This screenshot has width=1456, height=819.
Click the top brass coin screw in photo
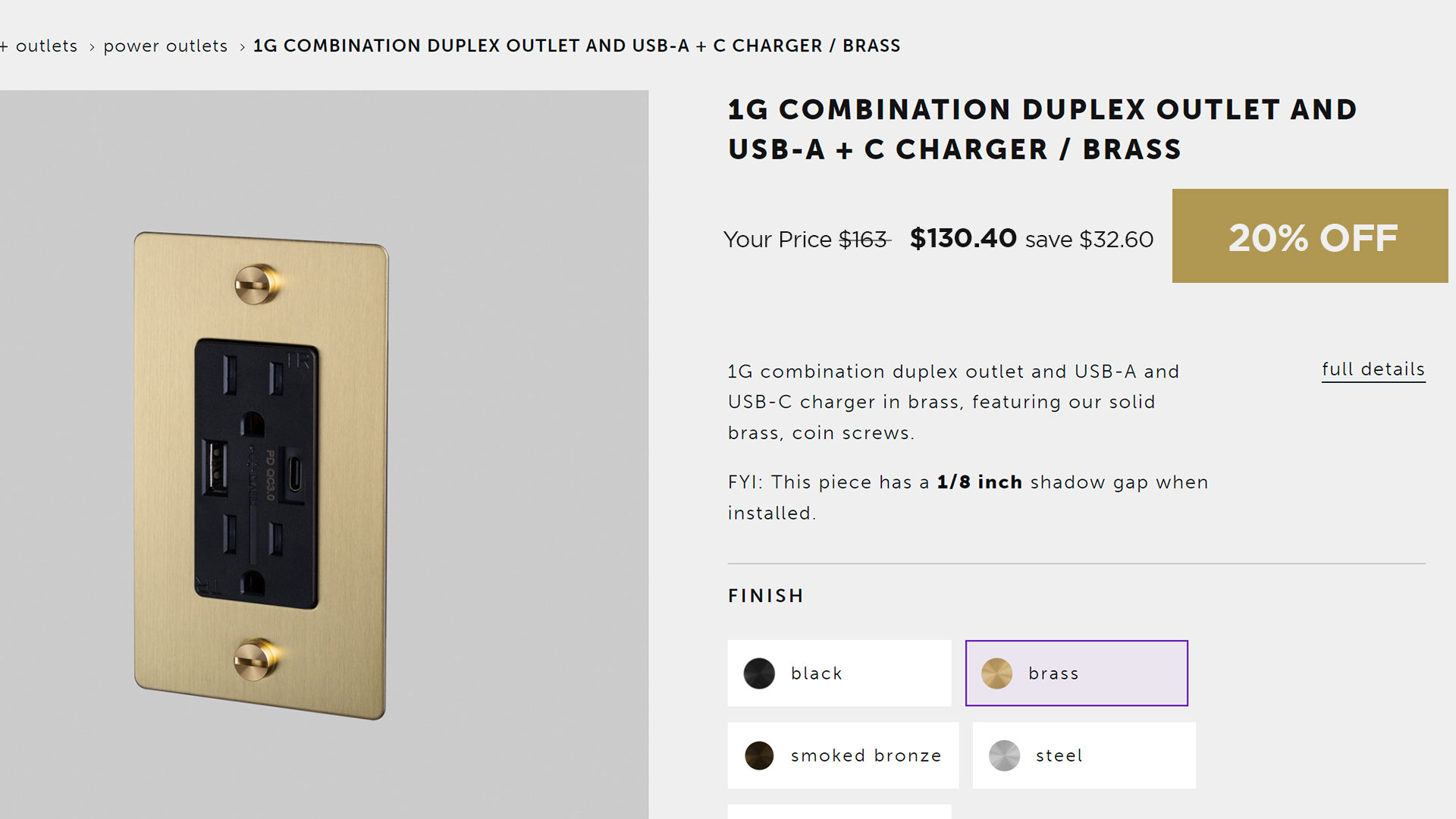pos(256,284)
